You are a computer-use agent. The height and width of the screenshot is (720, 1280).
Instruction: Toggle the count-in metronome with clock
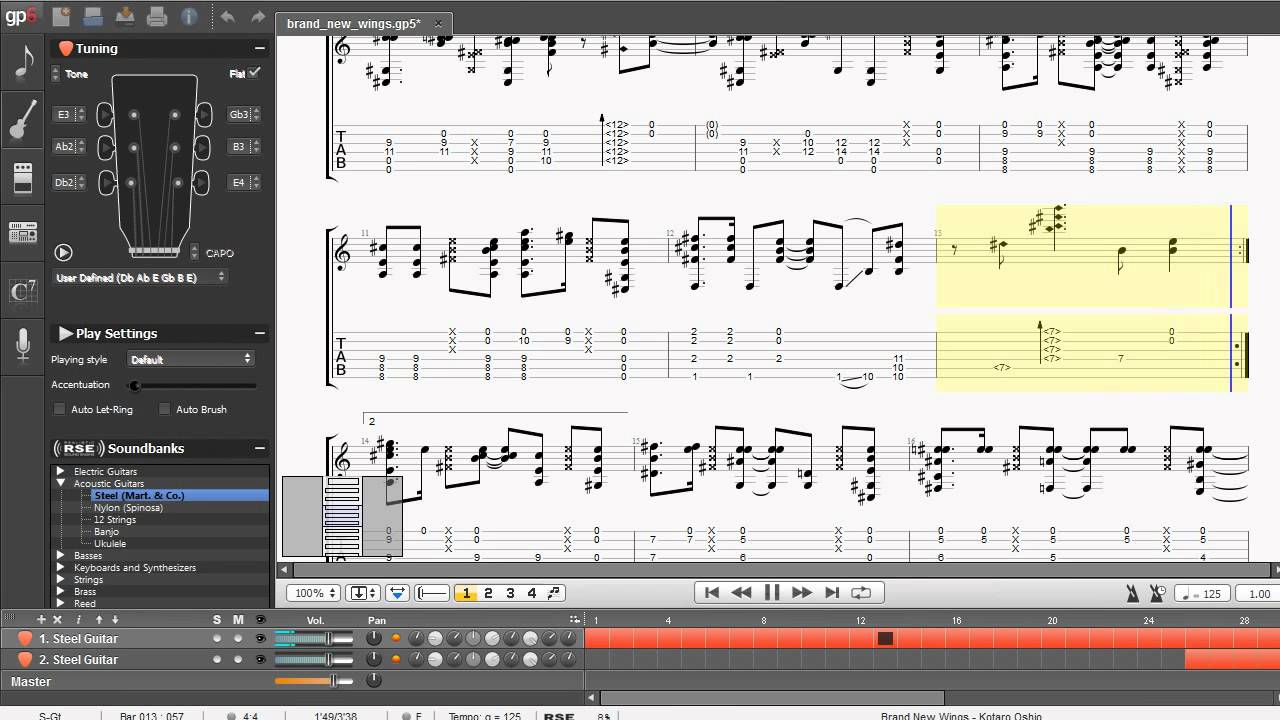tap(1158, 593)
